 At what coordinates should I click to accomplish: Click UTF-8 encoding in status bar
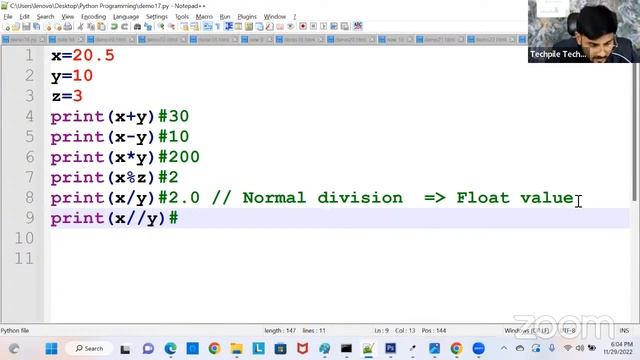pyautogui.click(x=569, y=331)
